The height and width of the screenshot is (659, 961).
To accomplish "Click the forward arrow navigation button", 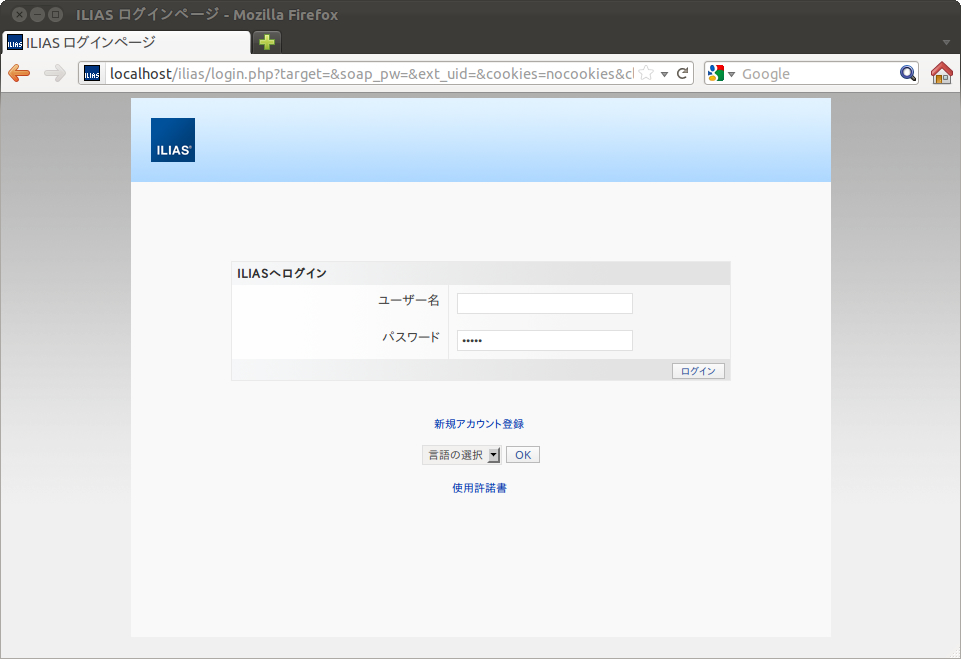I will click(x=55, y=73).
